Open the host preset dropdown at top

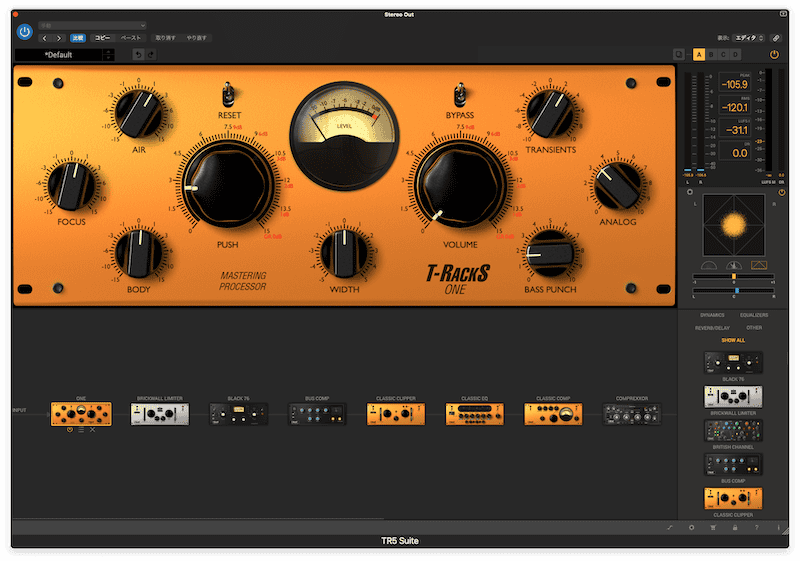92,26
